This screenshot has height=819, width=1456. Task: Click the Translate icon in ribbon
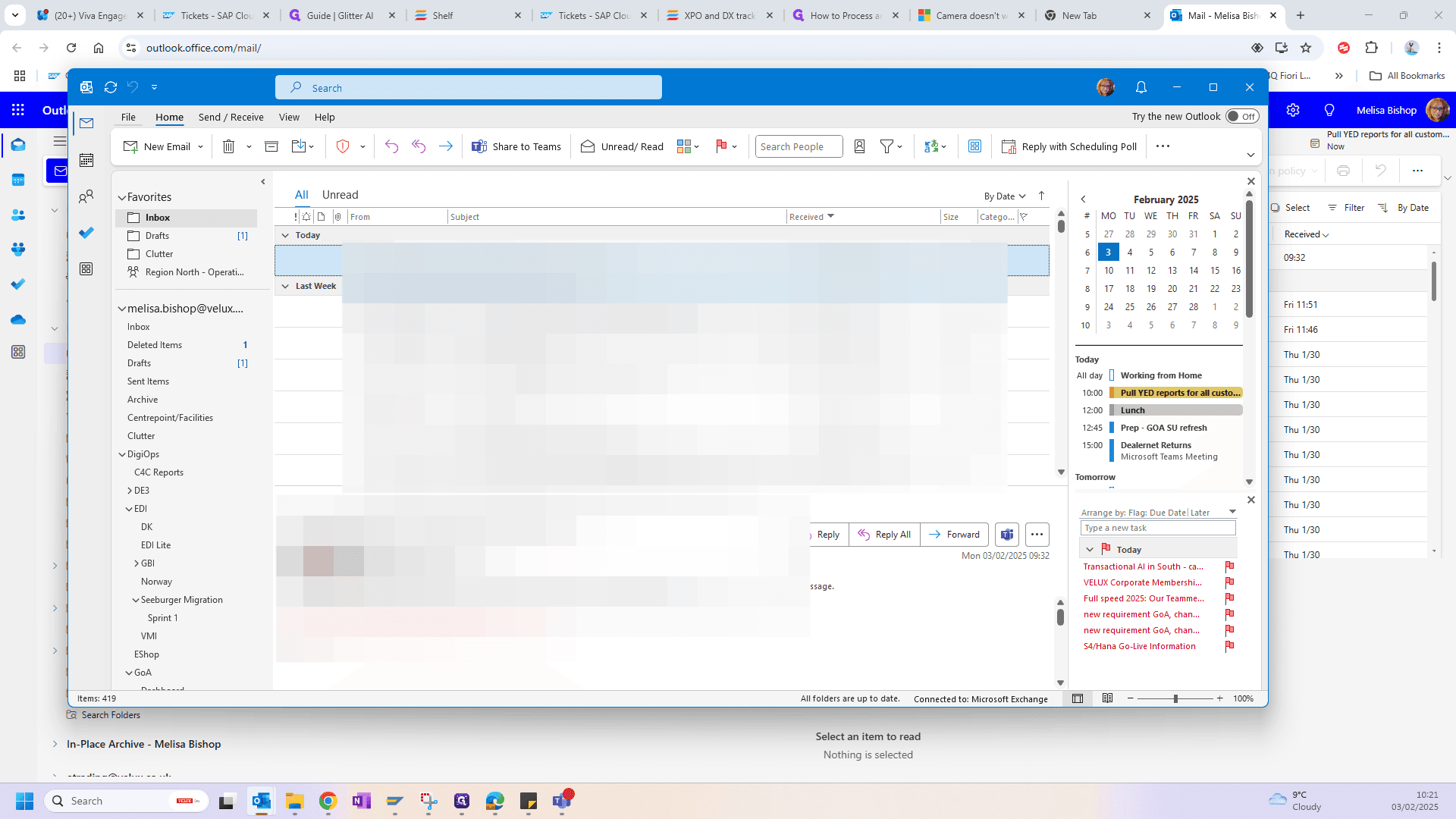tap(931, 146)
